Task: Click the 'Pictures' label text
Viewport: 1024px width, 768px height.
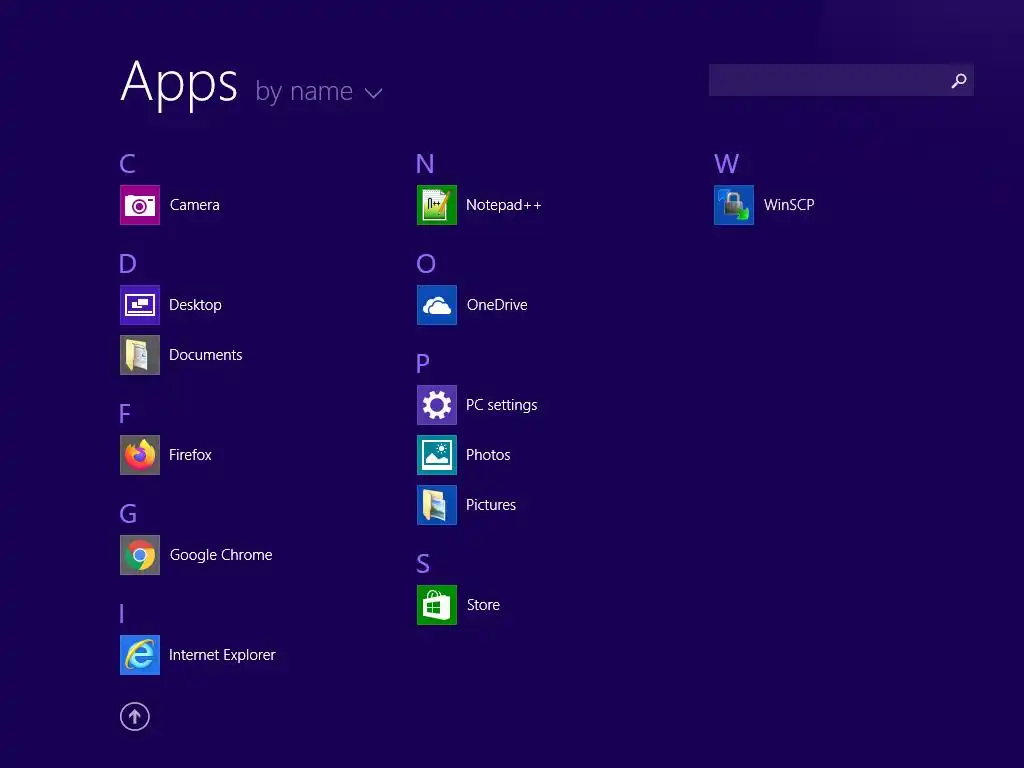Action: pos(490,505)
